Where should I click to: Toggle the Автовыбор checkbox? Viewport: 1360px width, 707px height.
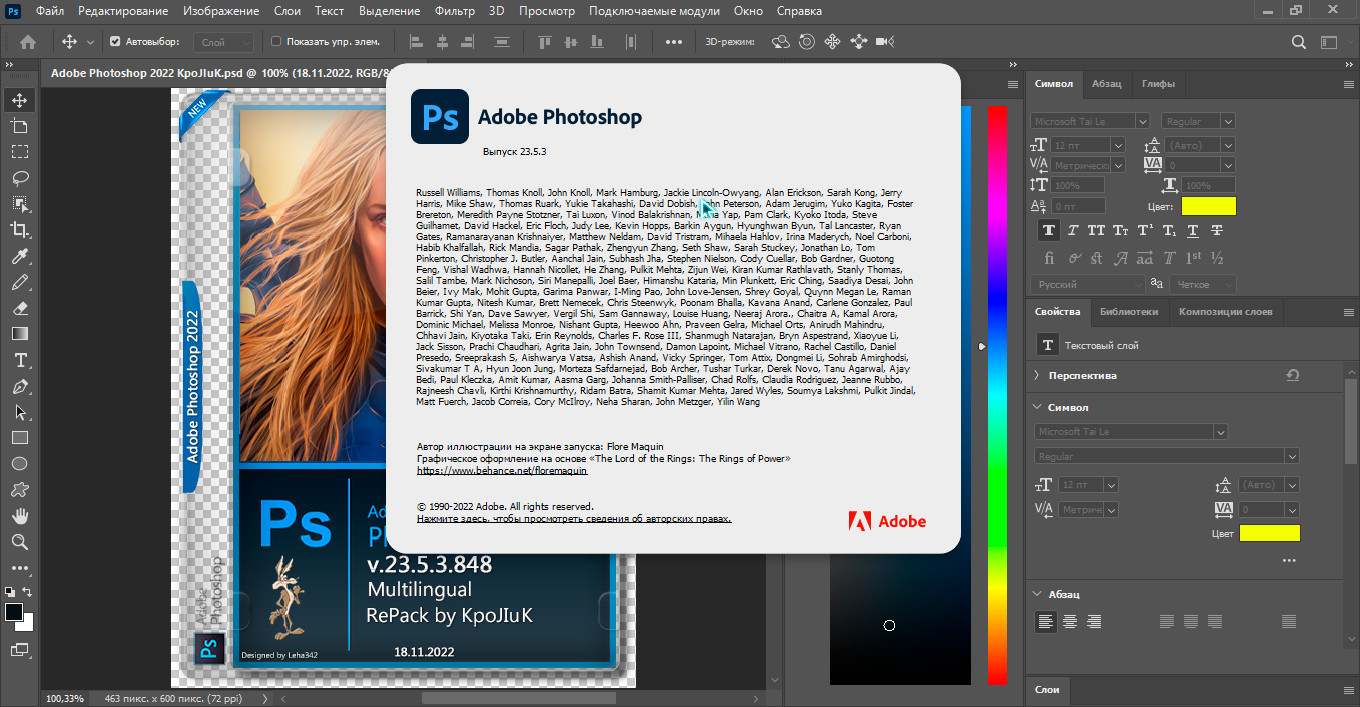click(x=115, y=42)
